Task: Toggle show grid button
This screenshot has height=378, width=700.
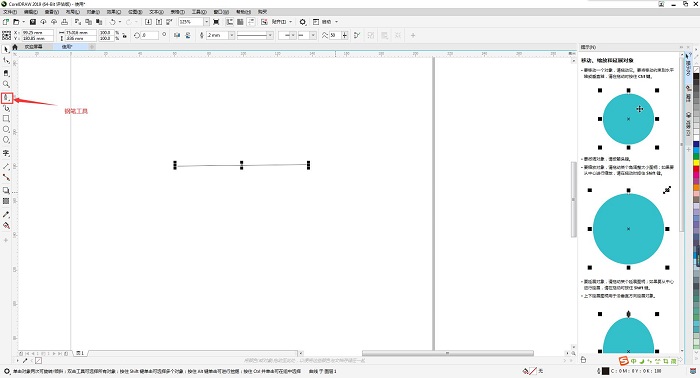Action: tap(240, 21)
